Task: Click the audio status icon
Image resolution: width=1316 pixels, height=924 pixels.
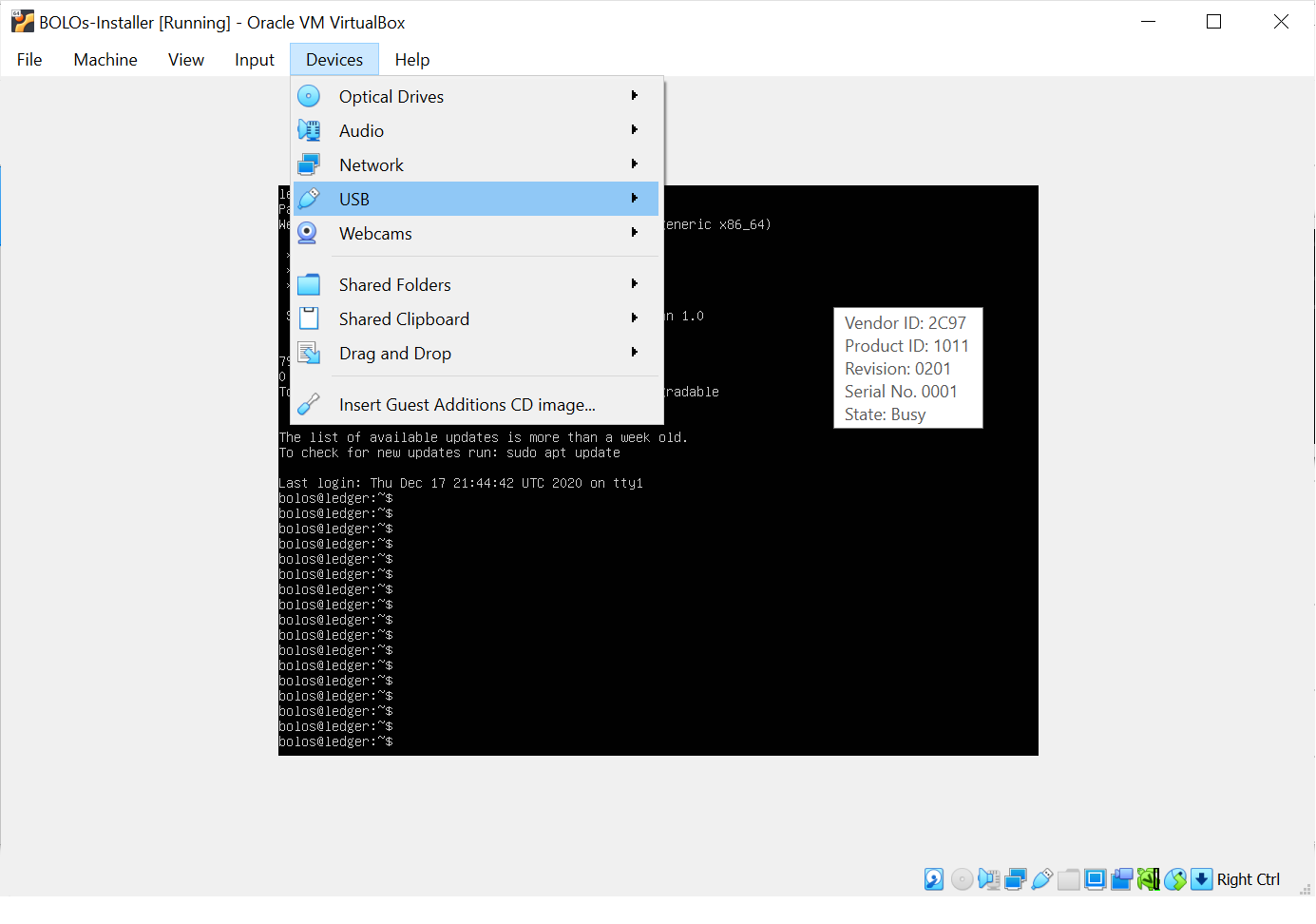Action: click(988, 879)
